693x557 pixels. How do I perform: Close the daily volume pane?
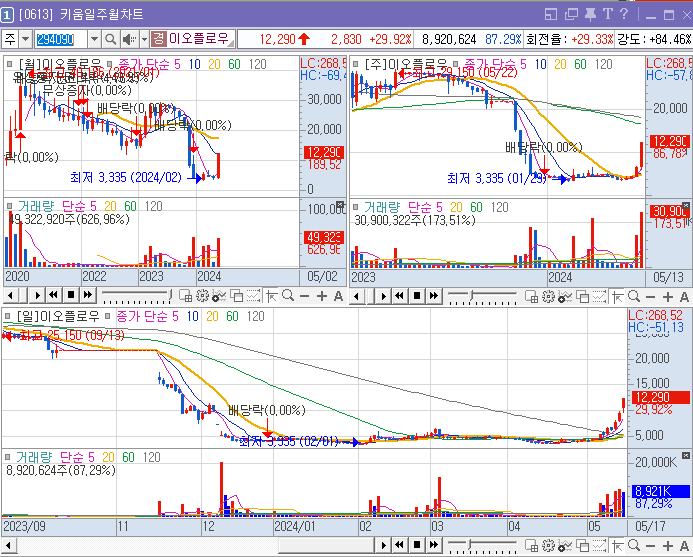point(685,455)
